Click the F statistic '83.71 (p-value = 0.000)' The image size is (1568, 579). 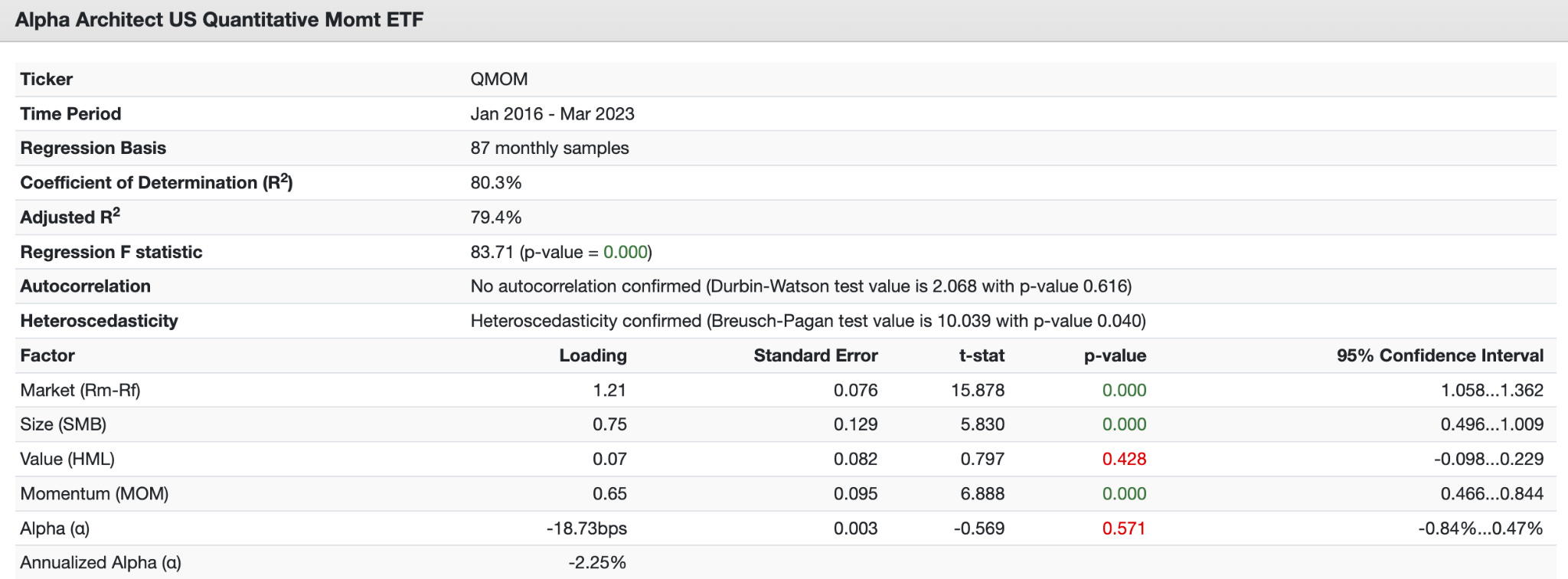pos(561,252)
